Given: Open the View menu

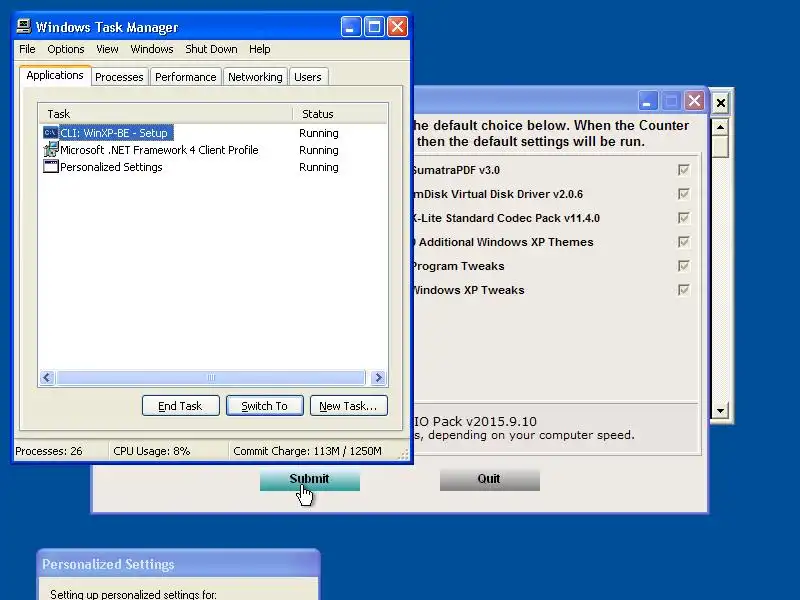Looking at the screenshot, I should click(107, 49).
